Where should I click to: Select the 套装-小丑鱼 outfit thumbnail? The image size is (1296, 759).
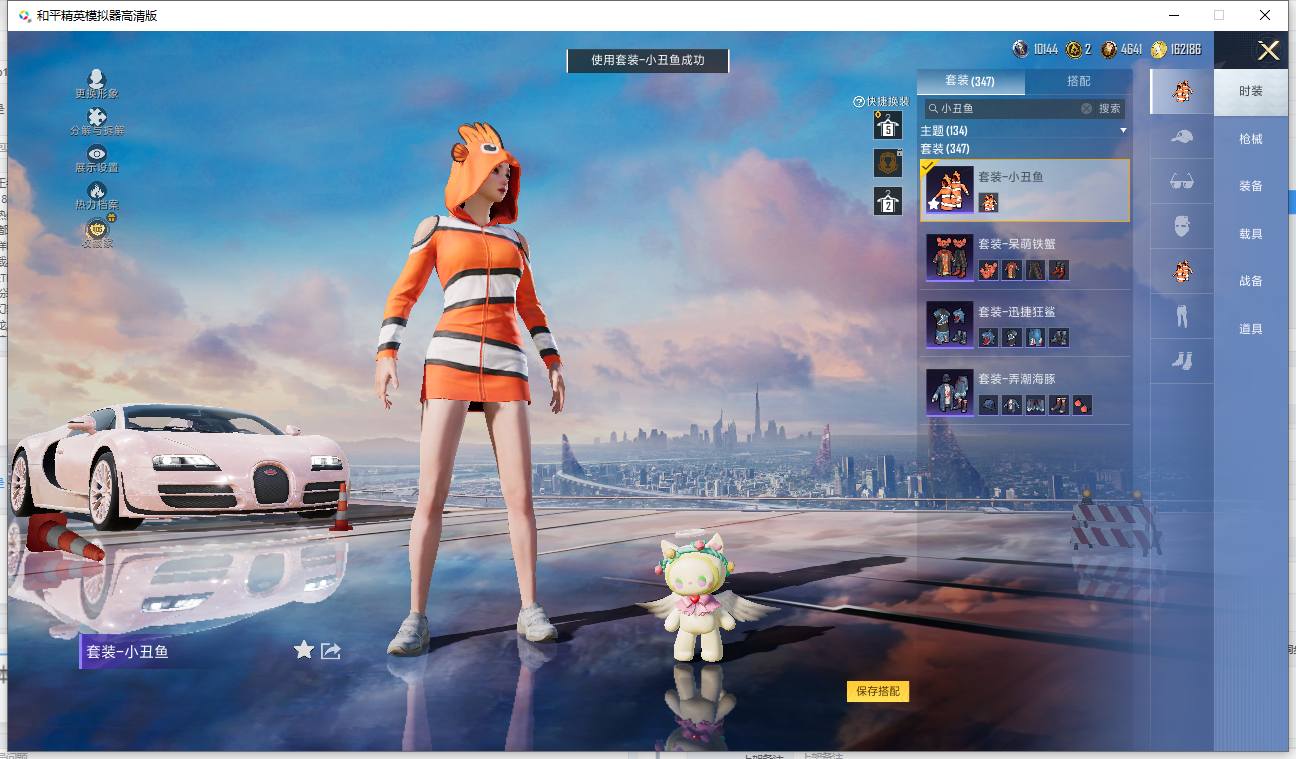click(x=949, y=190)
